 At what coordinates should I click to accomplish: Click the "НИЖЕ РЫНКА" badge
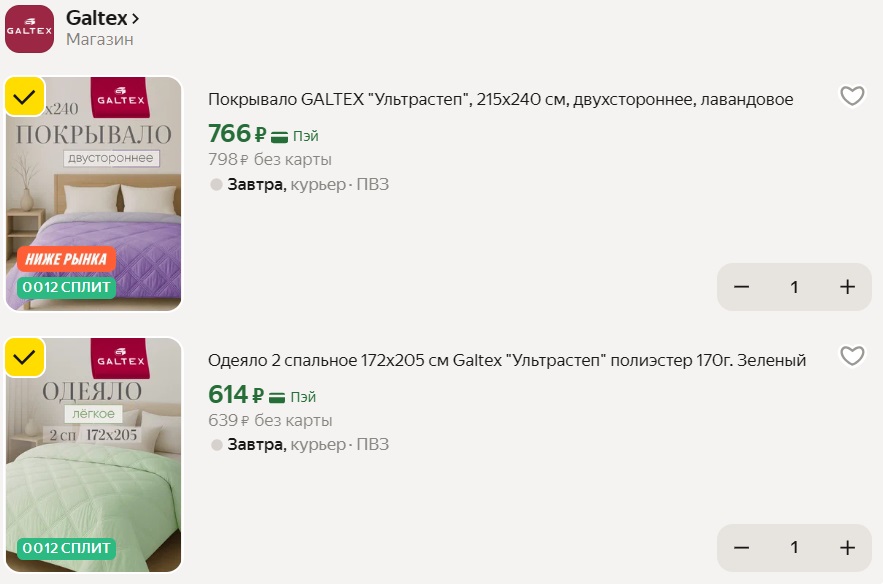click(x=66, y=260)
